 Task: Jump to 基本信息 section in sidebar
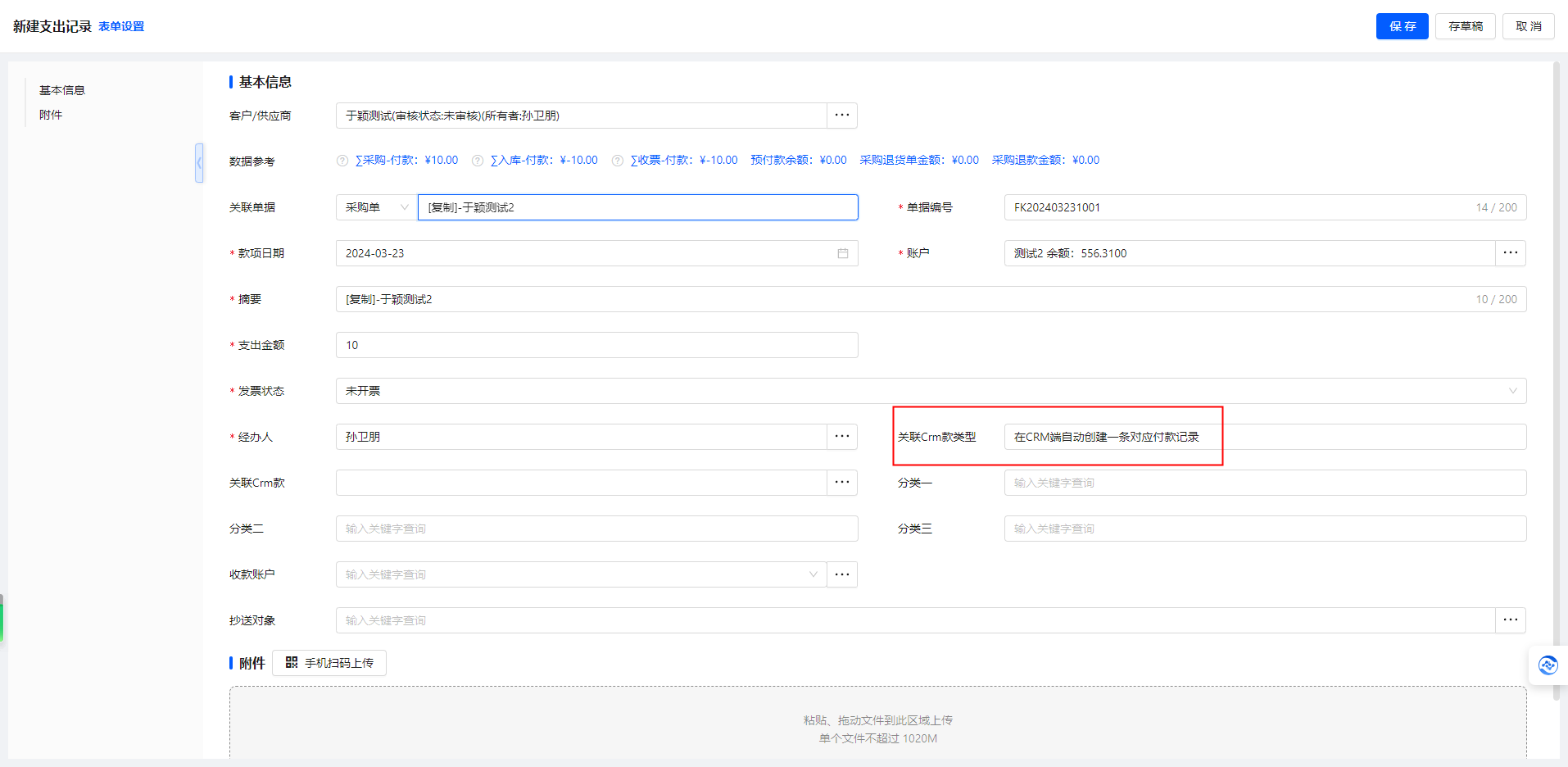(x=62, y=90)
